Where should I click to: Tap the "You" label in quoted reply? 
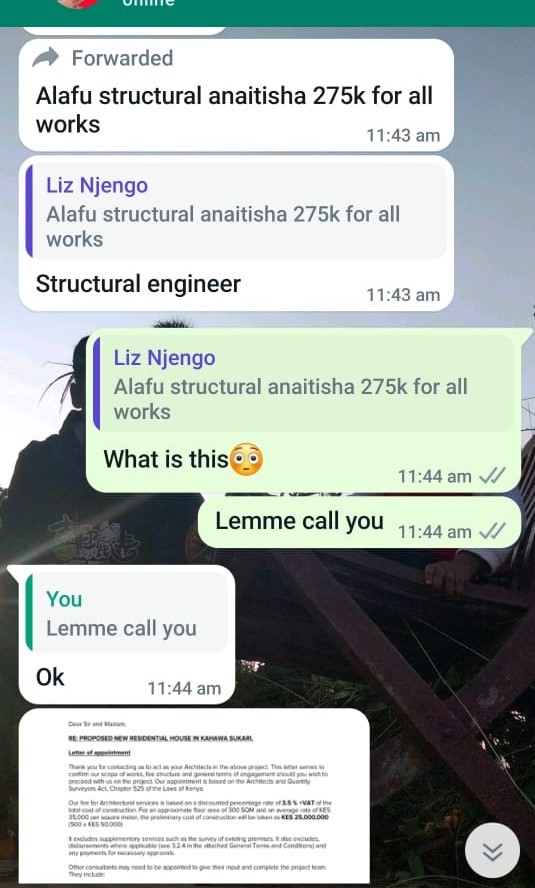(x=64, y=599)
